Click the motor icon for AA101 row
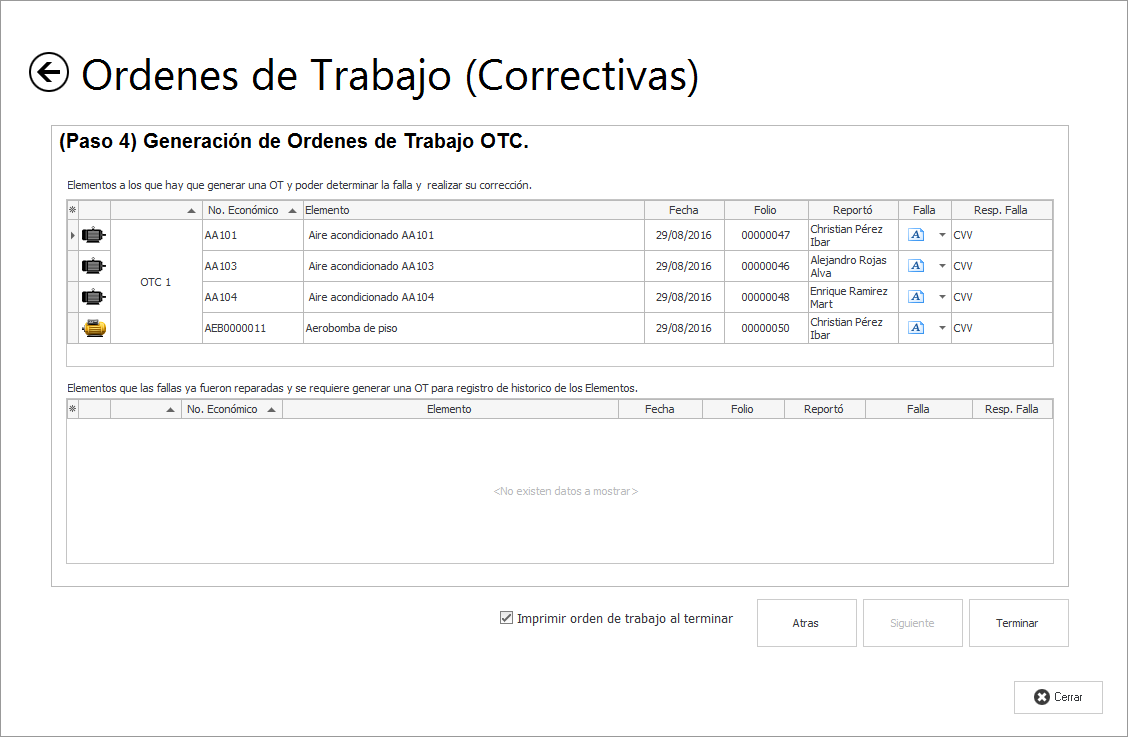The image size is (1128, 737). 93,236
